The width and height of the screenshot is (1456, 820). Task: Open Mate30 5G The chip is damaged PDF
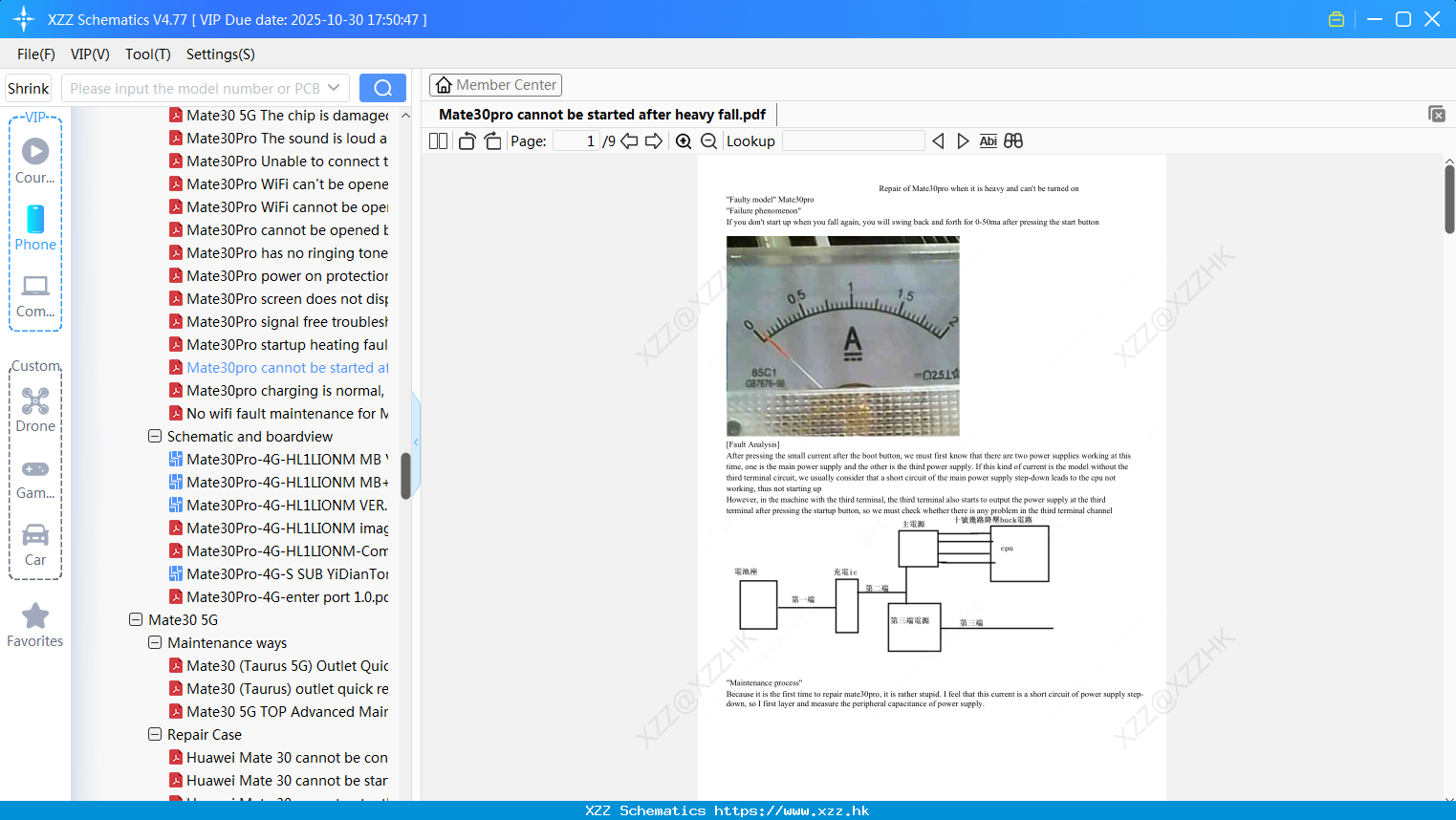tap(278, 115)
